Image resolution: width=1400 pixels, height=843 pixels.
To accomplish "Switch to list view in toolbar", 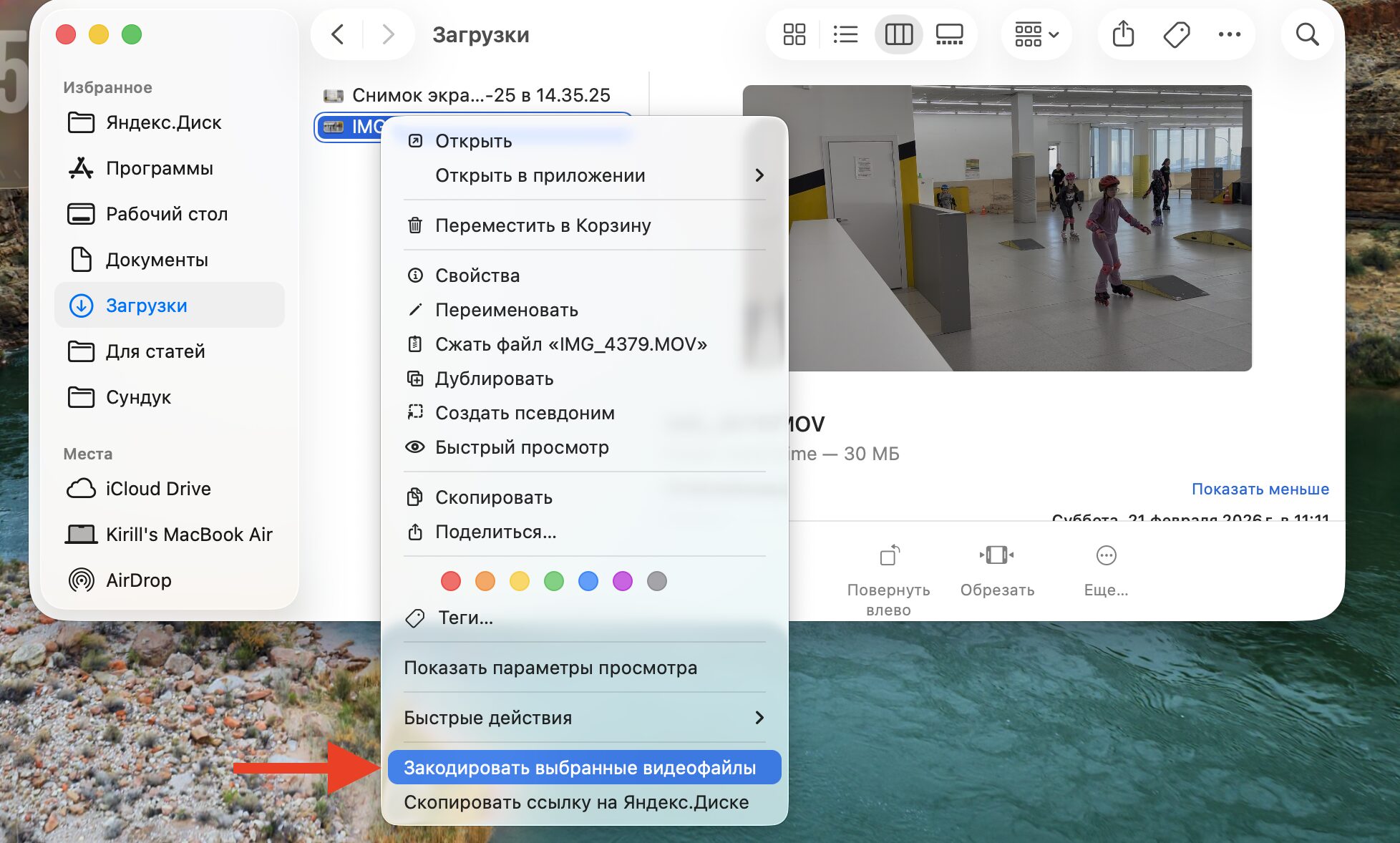I will pos(845,34).
